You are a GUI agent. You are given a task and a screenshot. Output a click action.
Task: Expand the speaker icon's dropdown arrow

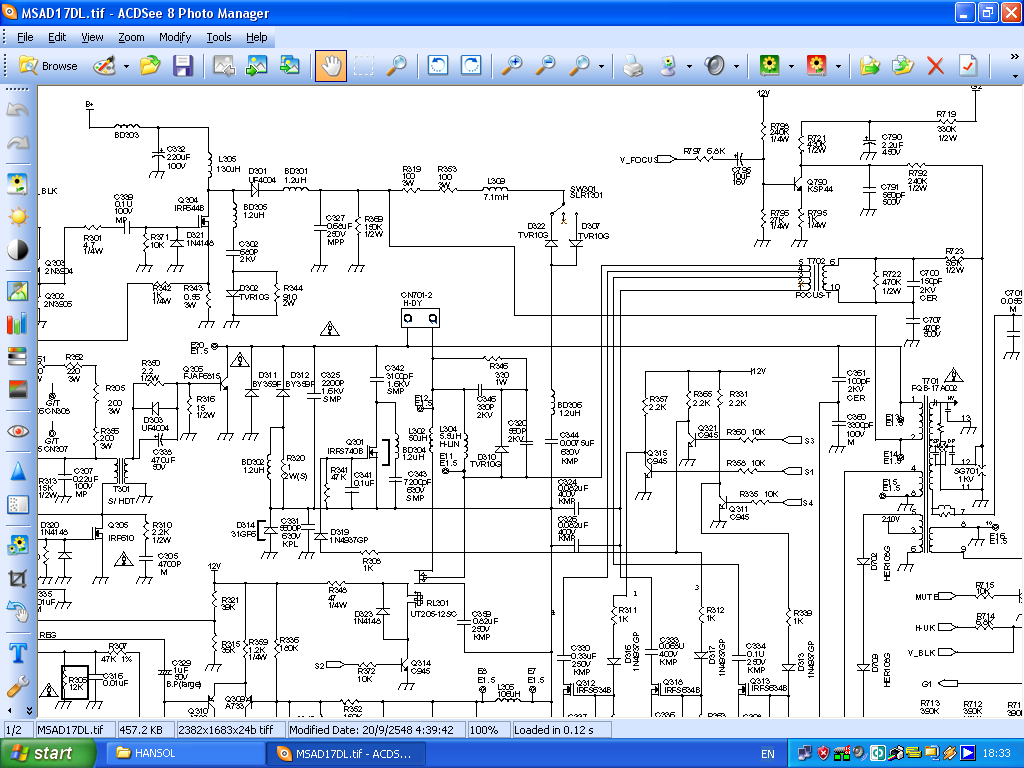tap(737, 66)
